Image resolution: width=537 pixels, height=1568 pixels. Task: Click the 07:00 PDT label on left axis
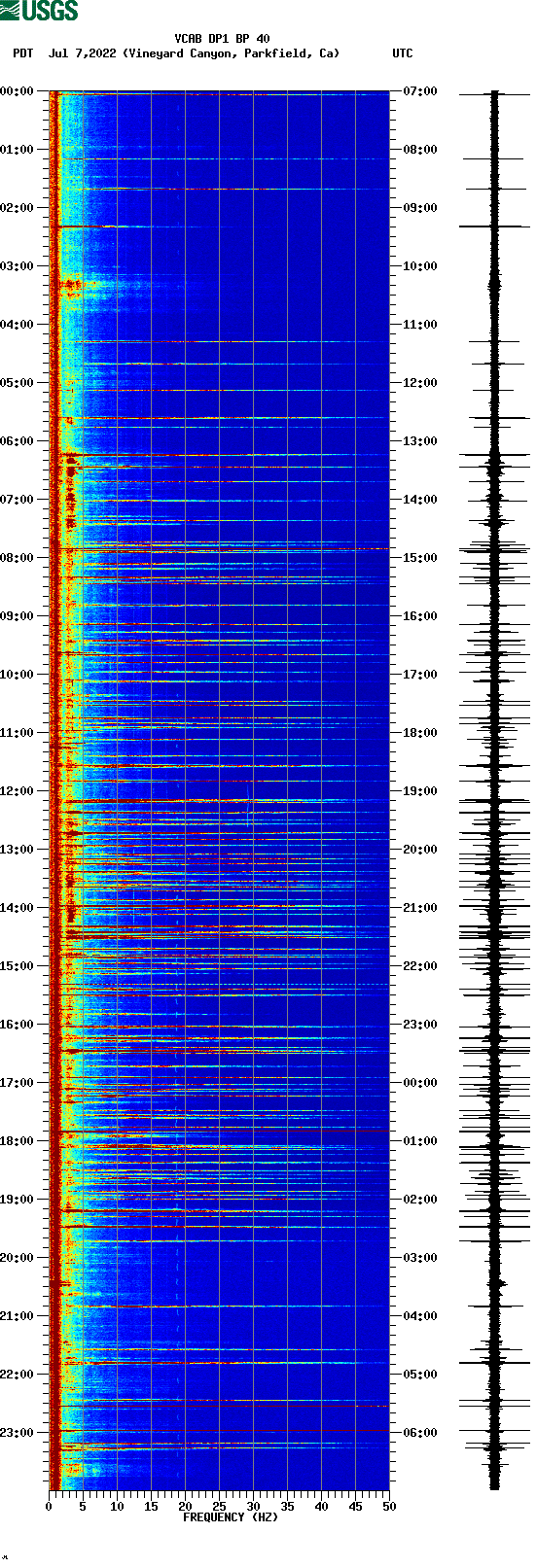tap(17, 500)
